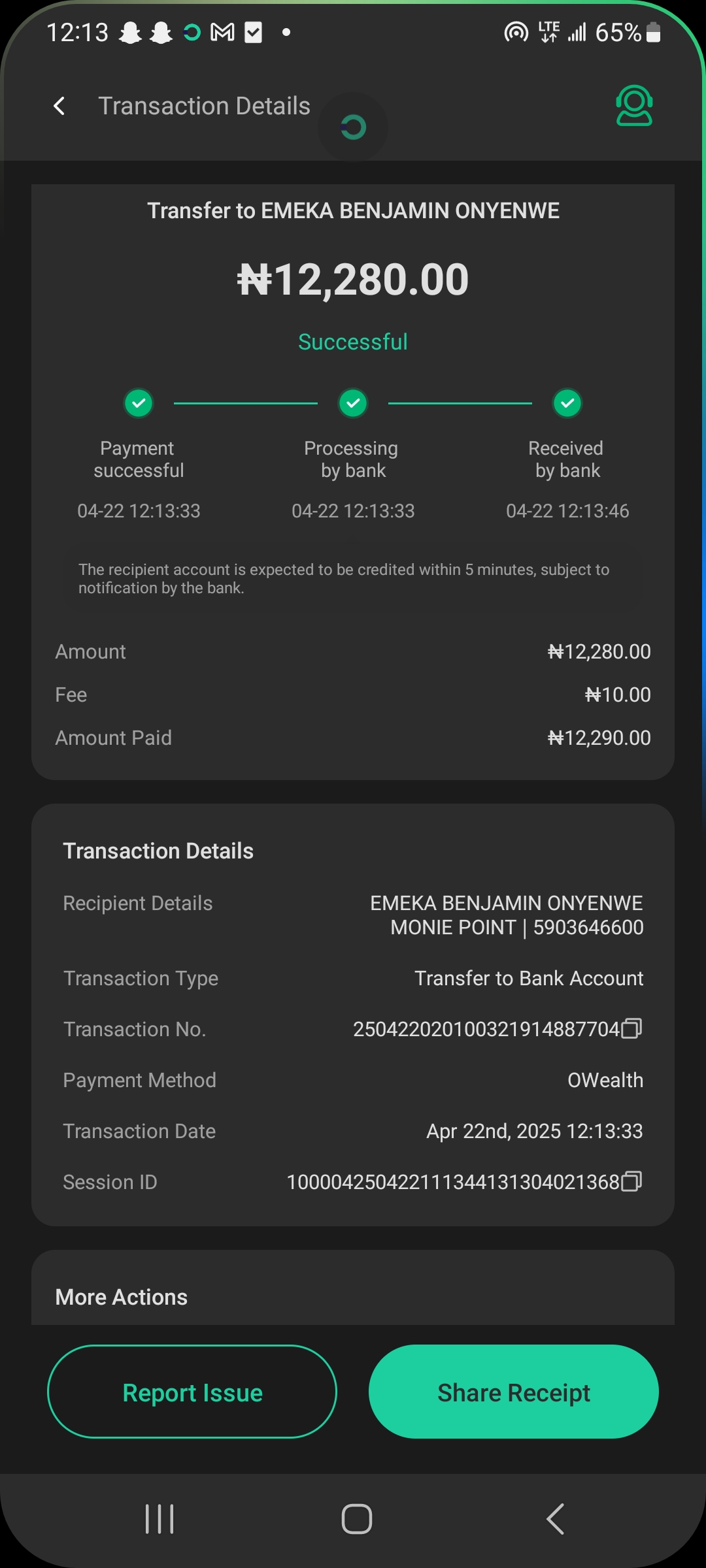Tap the Share Receipt button
This screenshot has height=1568, width=706.
point(514,1392)
